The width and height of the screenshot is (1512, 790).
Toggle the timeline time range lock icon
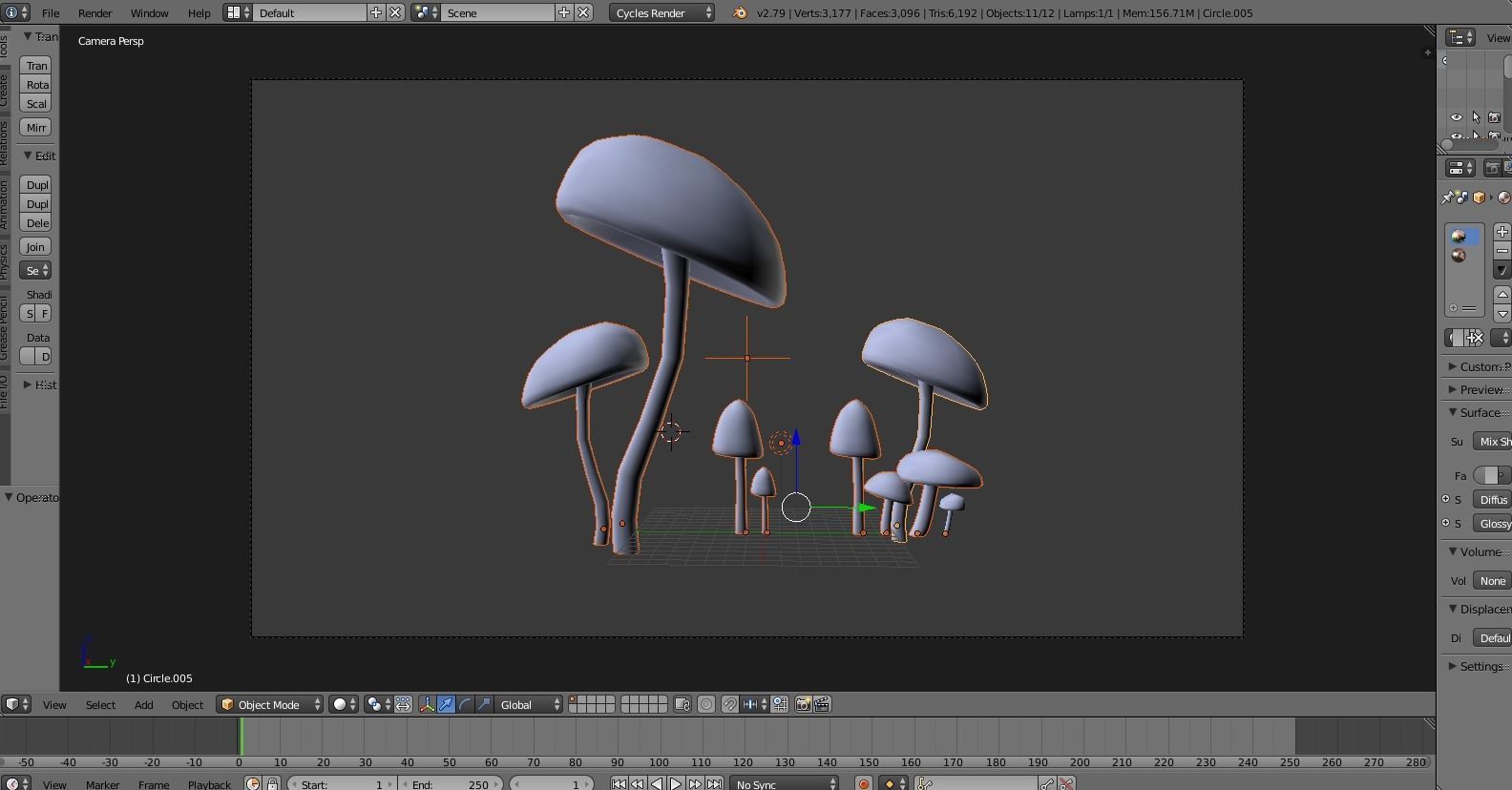272,783
